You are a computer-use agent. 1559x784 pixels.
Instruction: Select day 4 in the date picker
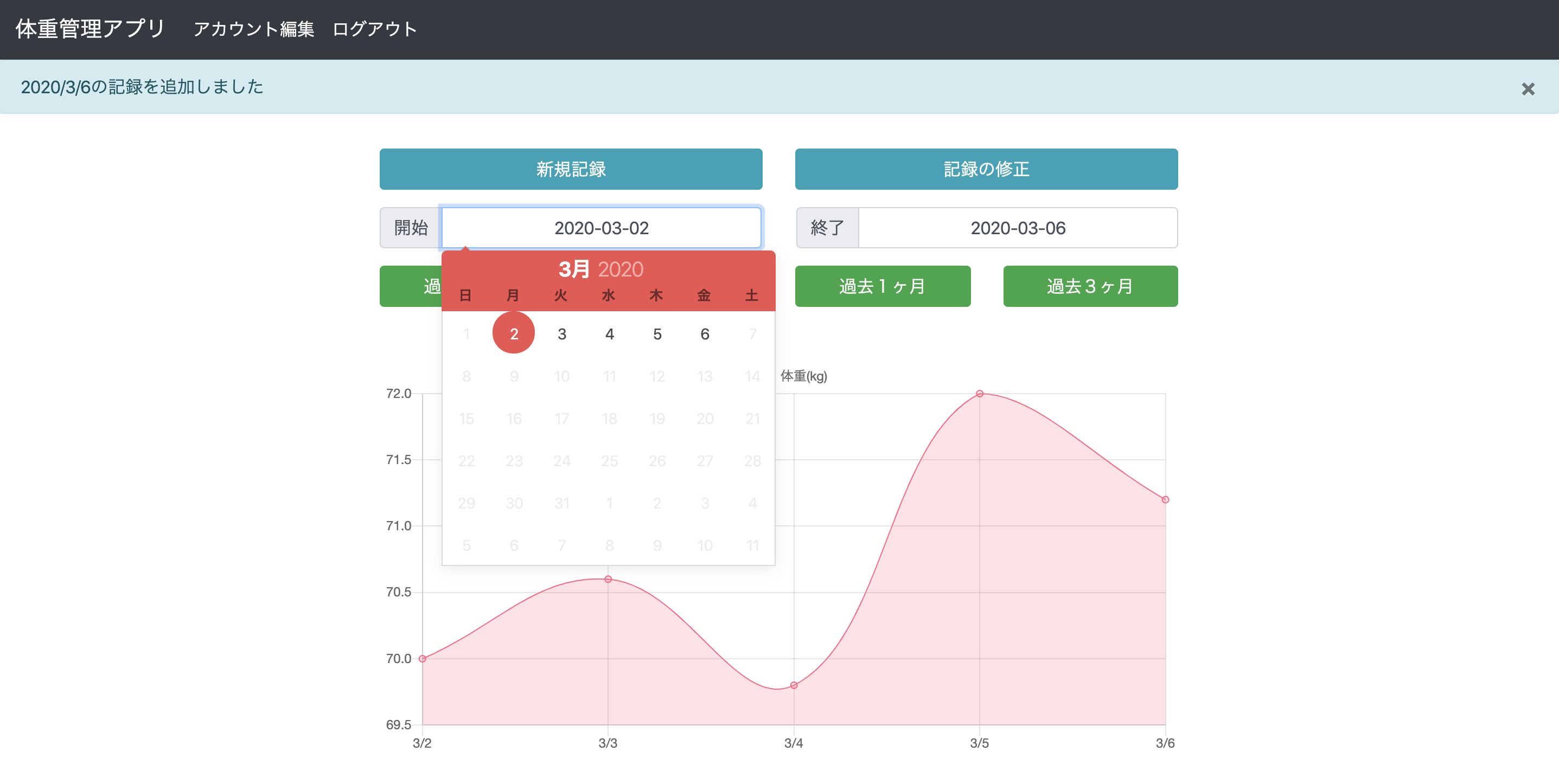pos(609,333)
